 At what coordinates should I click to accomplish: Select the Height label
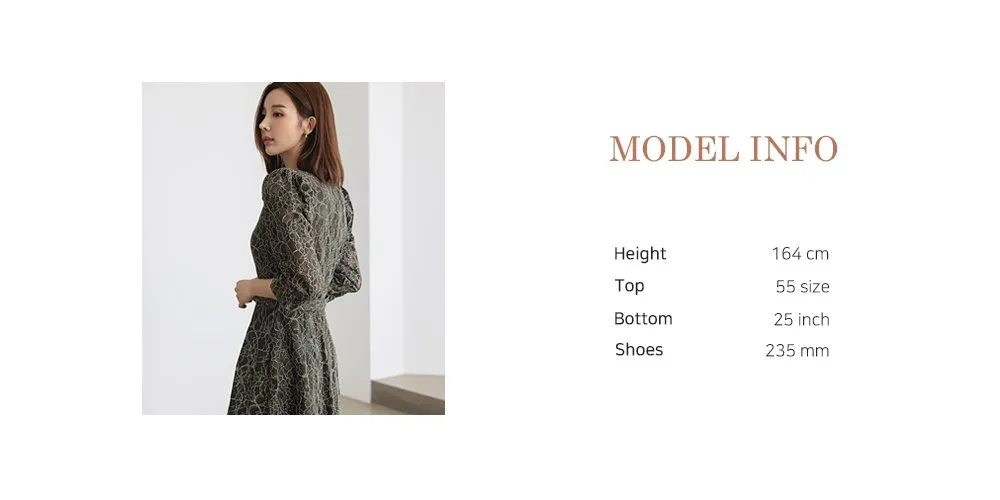[x=640, y=254]
